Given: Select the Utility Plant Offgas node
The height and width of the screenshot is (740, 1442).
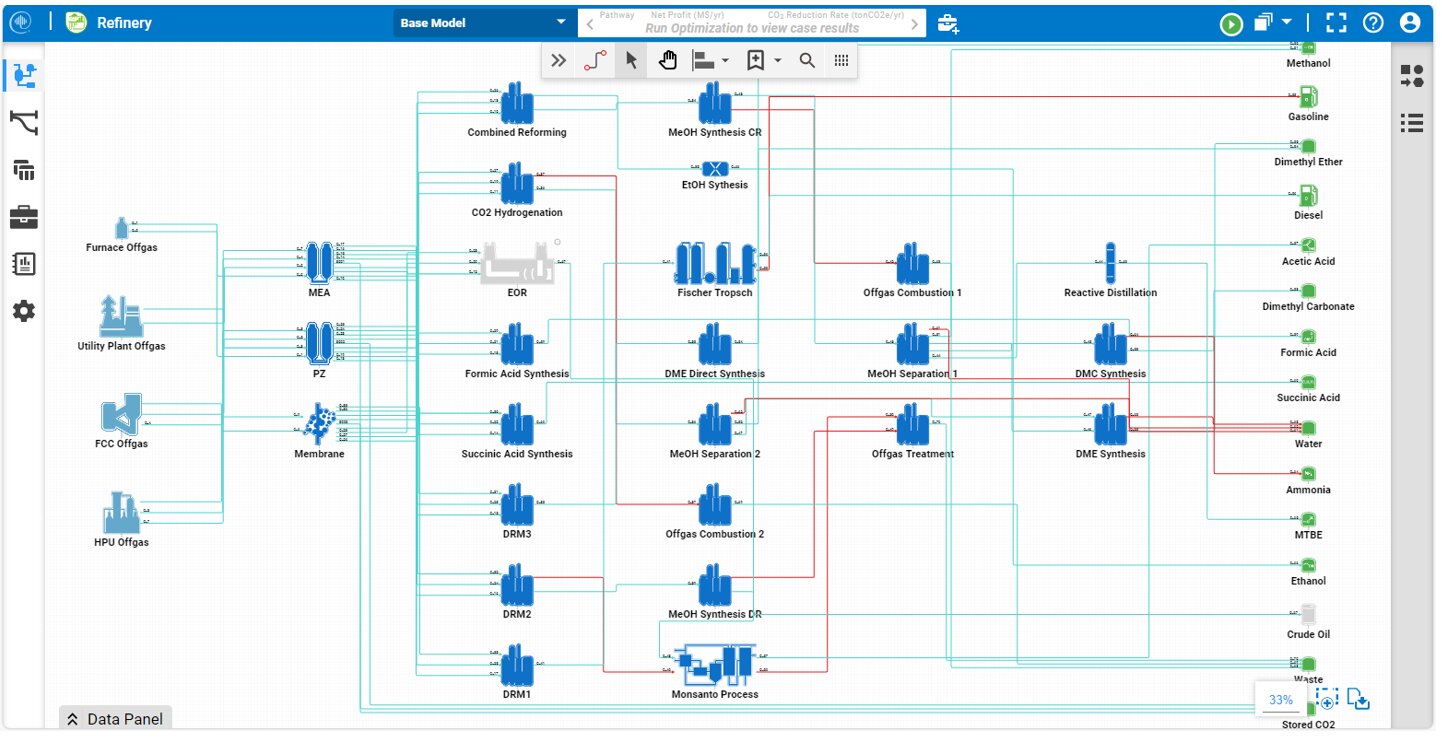Looking at the screenshot, I should (121, 316).
